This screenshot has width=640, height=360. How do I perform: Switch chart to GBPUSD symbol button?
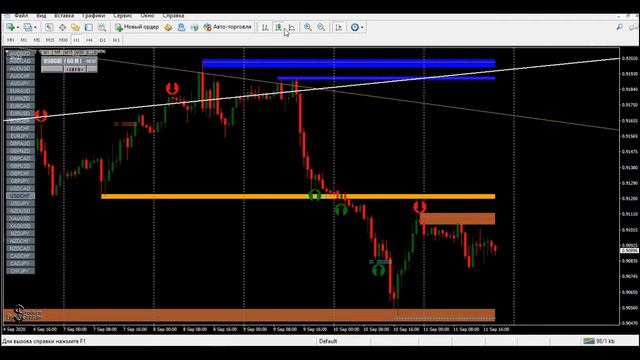[20, 166]
